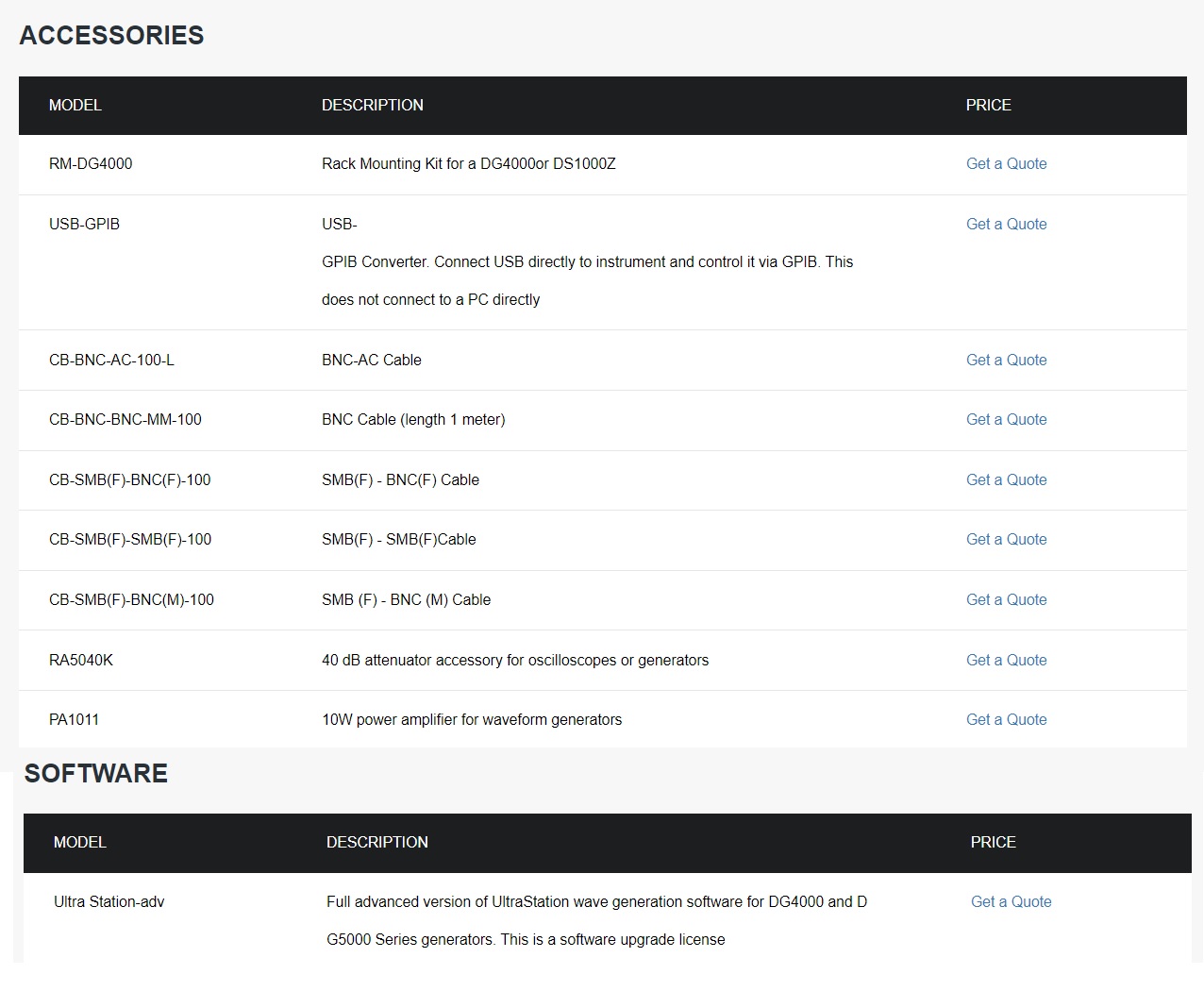
Task: Click the GPIB Converter description line
Action: [x=587, y=261]
